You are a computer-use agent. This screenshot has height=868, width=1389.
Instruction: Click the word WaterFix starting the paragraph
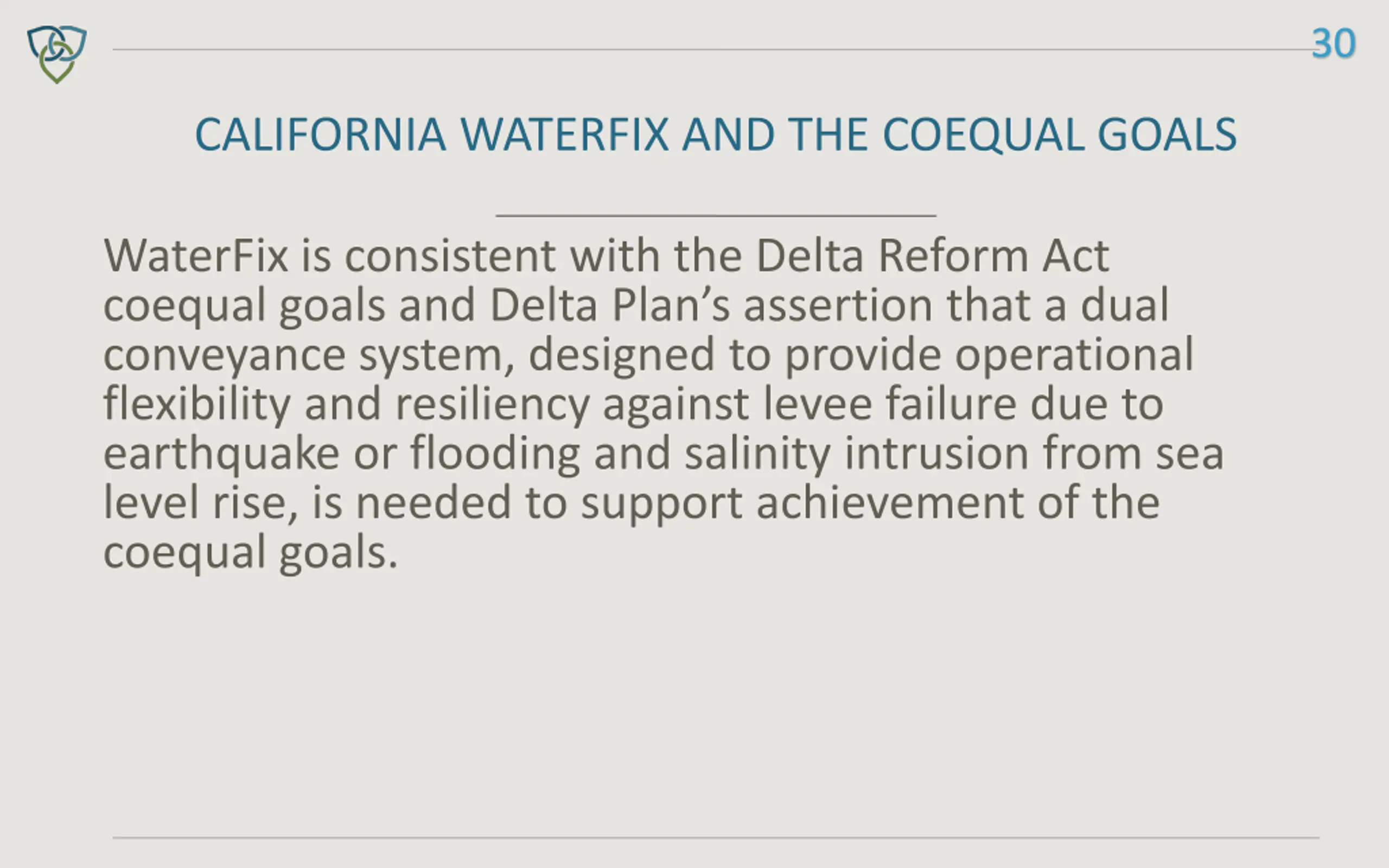[196, 256]
